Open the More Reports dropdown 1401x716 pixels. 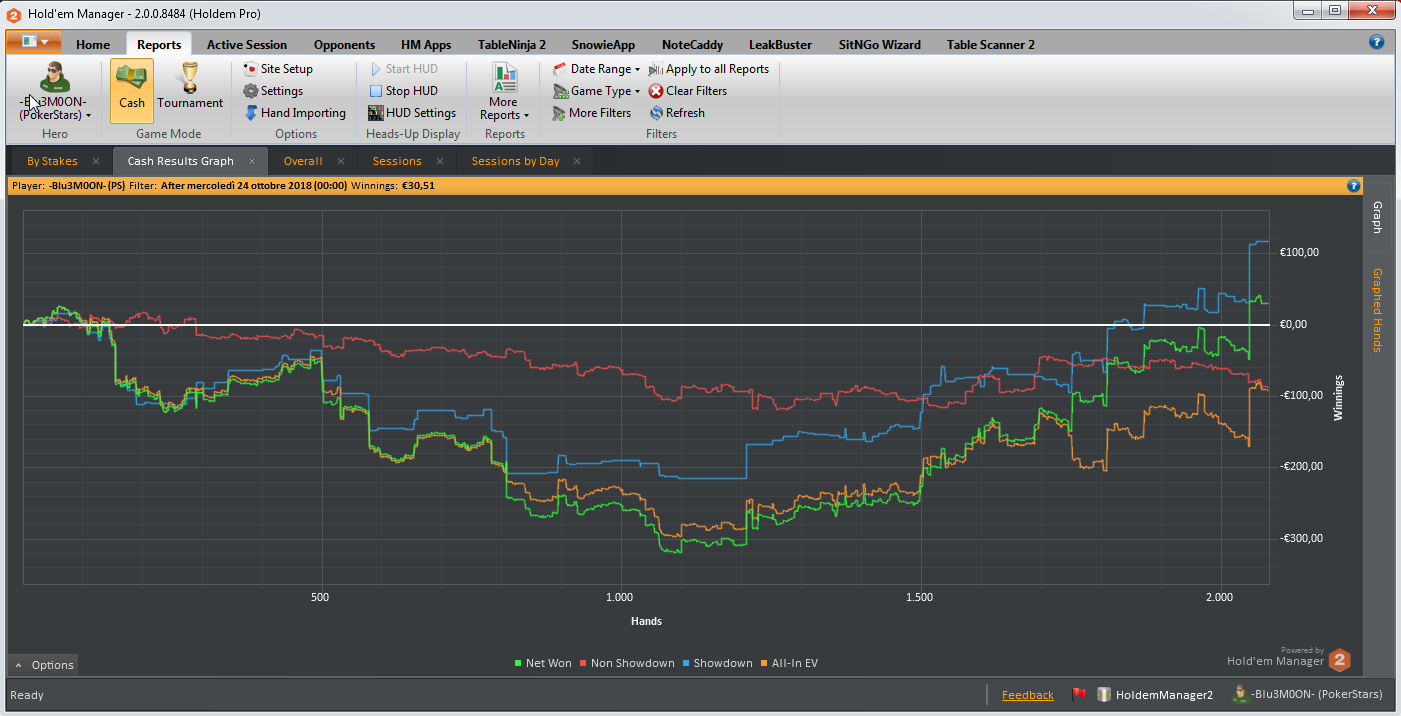(504, 91)
